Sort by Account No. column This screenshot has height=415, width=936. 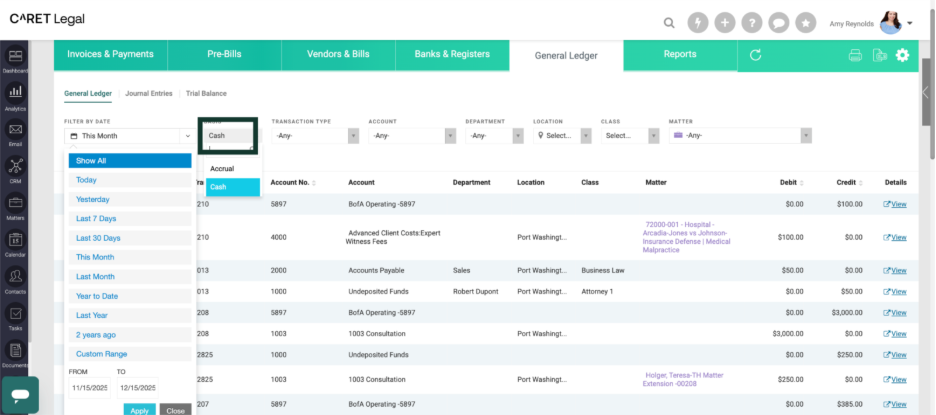point(293,183)
